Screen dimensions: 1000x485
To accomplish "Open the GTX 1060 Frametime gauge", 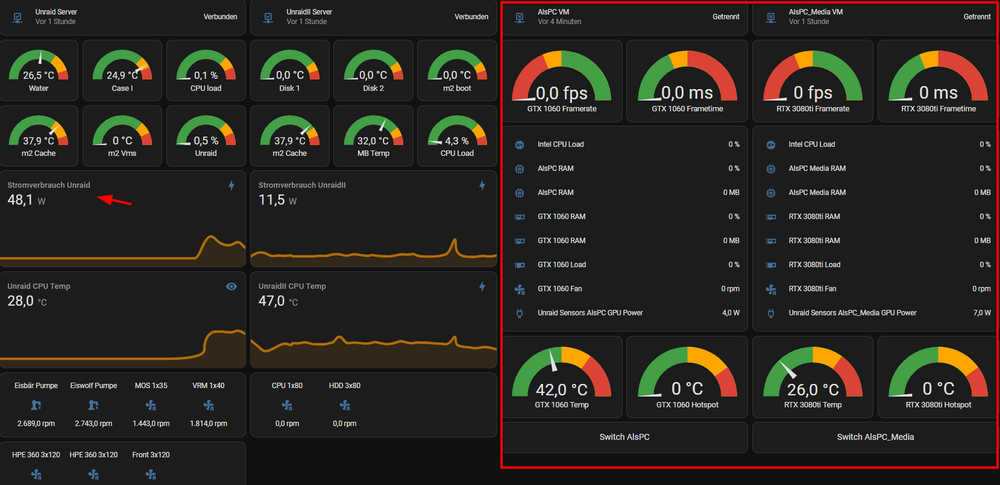I will [x=687, y=81].
